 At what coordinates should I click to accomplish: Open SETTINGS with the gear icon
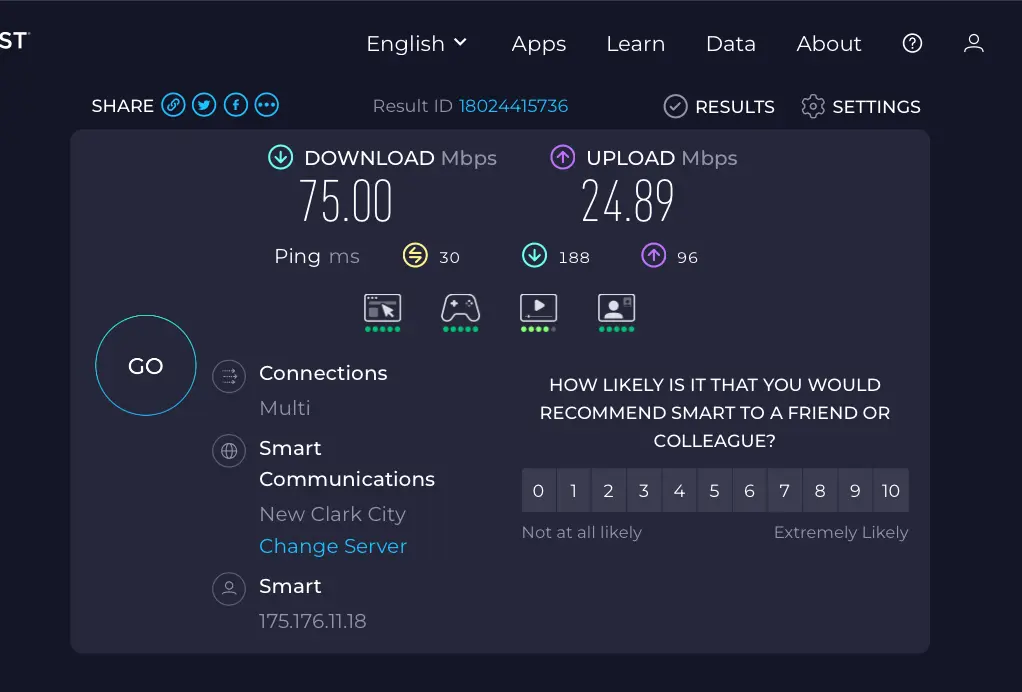pos(860,106)
